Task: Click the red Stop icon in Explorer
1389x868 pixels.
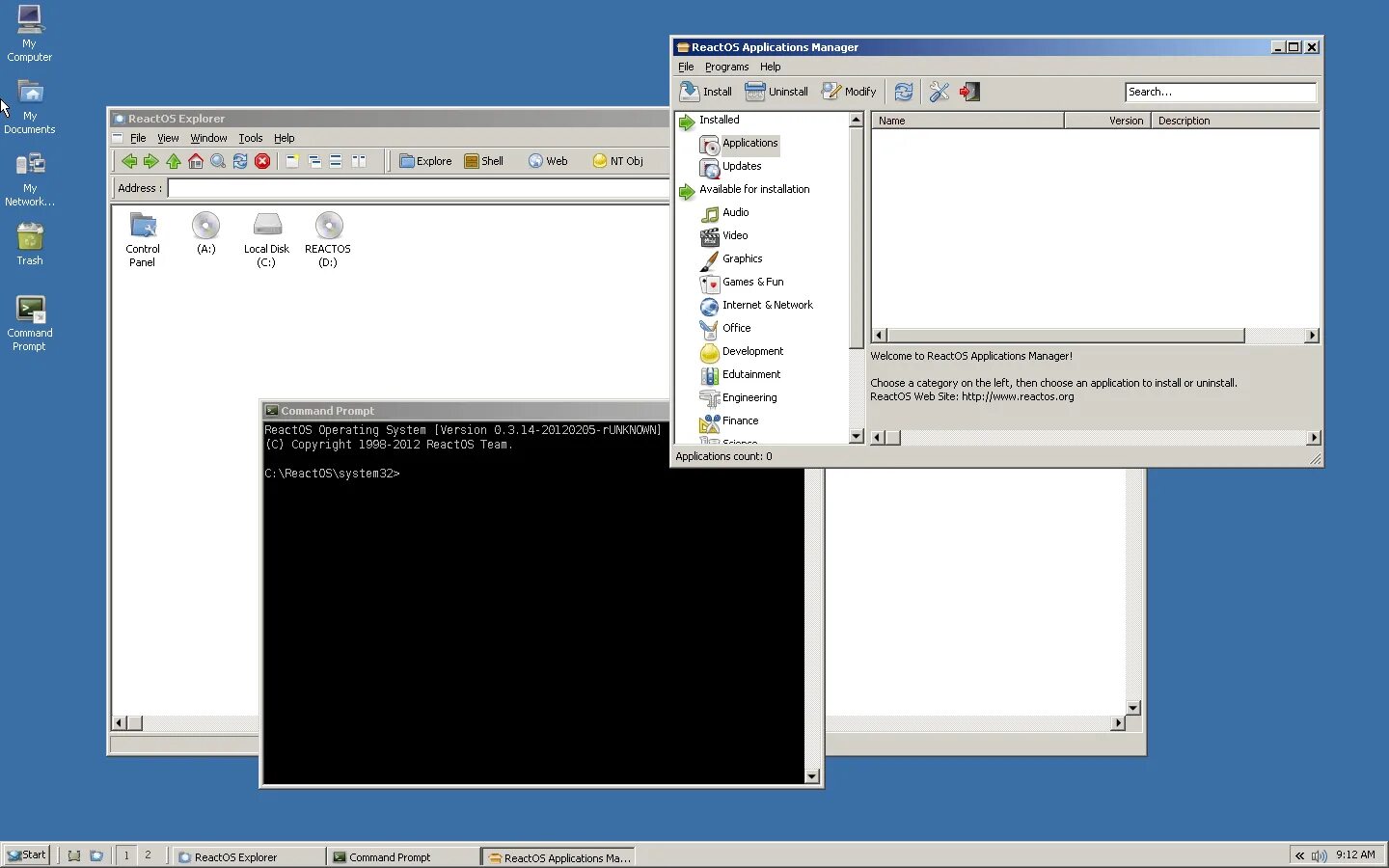Action: click(262, 161)
